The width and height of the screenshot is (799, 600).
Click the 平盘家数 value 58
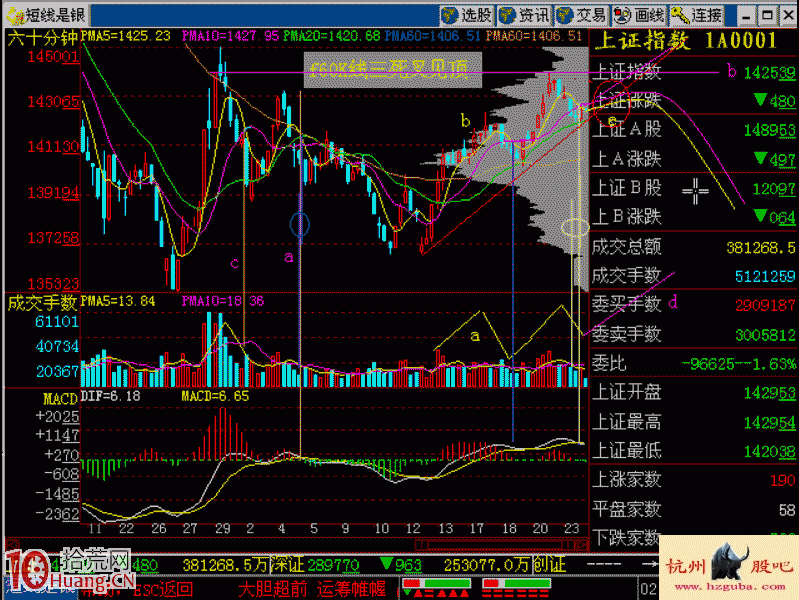point(787,510)
